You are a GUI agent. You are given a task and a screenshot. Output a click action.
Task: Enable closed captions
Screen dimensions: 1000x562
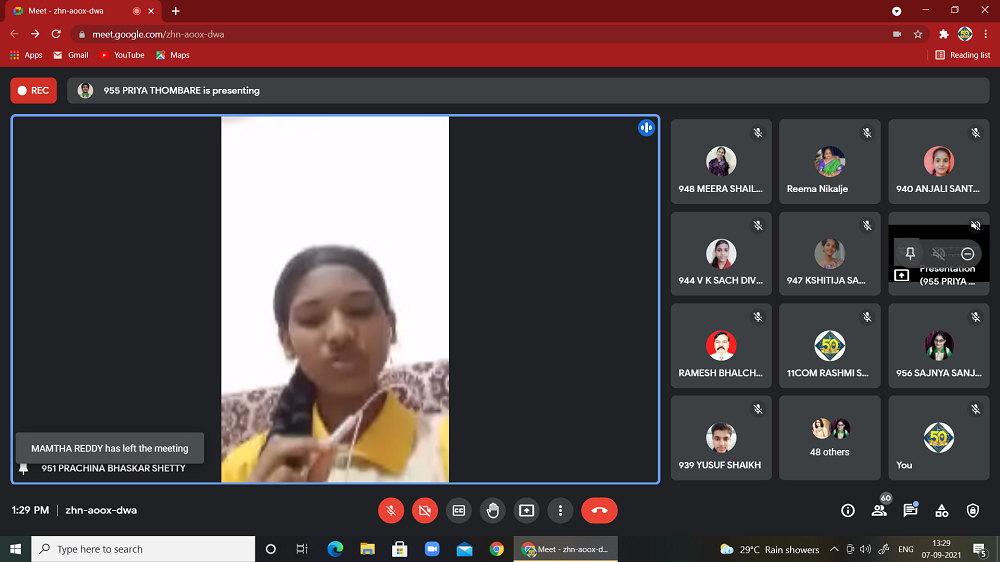click(x=459, y=510)
